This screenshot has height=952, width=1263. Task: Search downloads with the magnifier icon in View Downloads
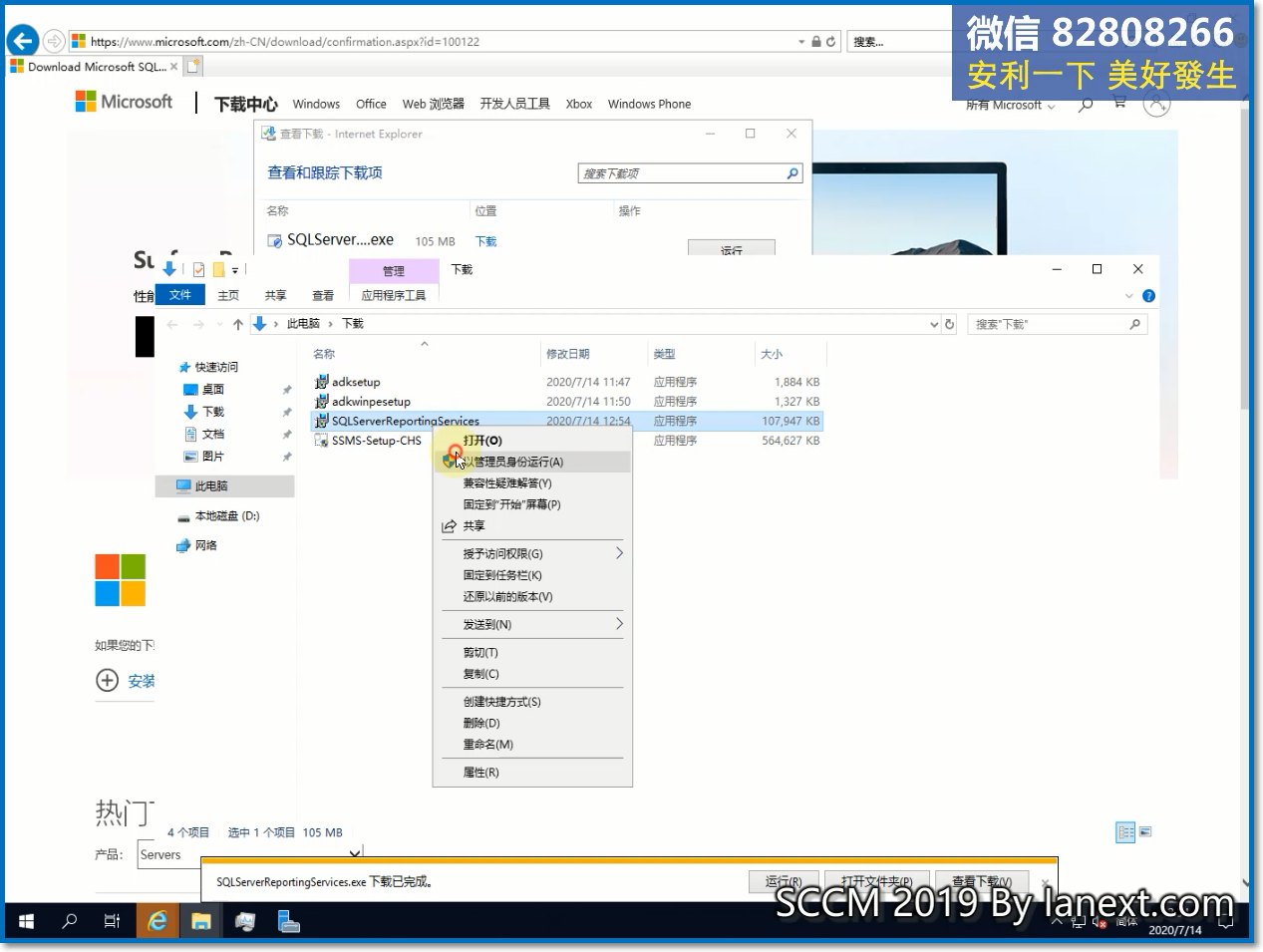click(792, 173)
